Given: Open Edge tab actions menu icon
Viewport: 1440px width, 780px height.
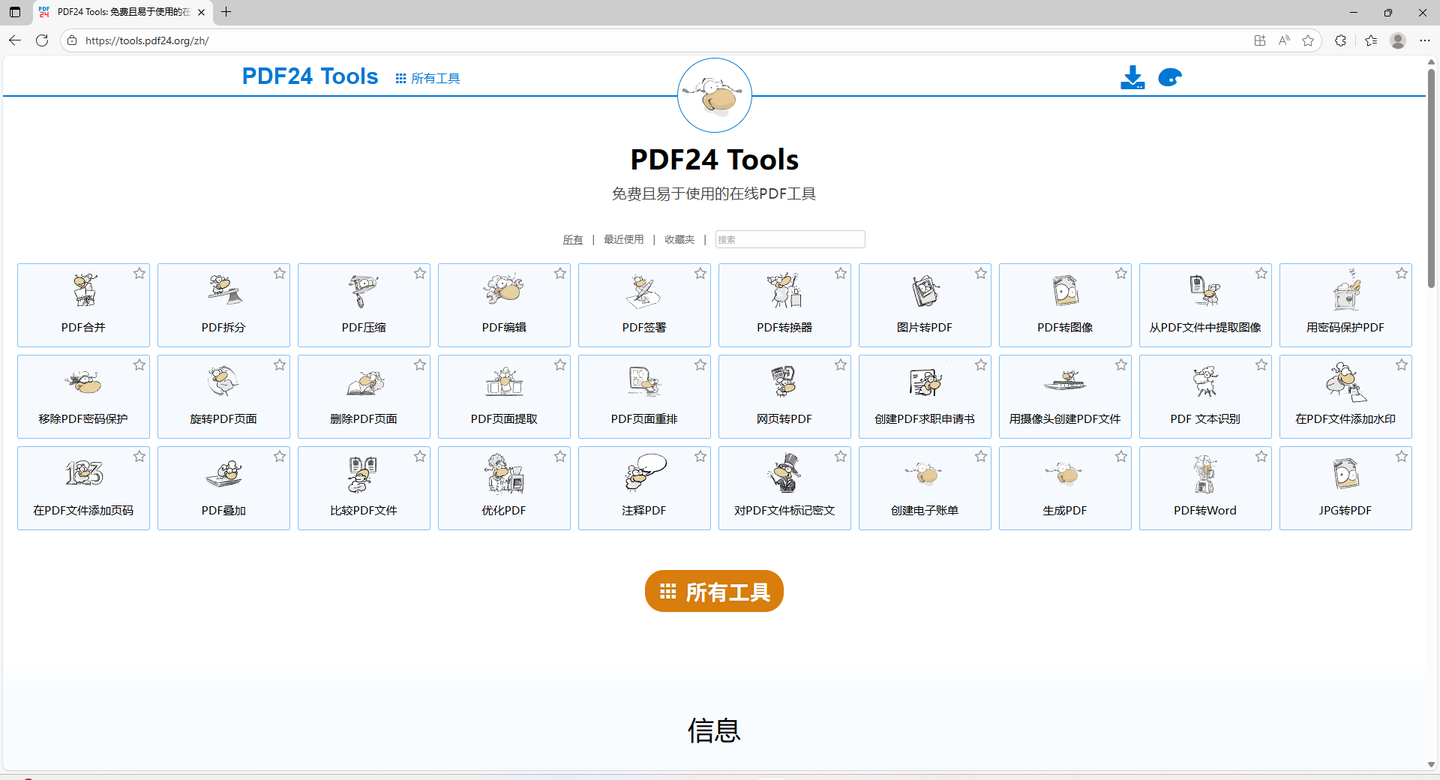Looking at the screenshot, I should point(14,12).
